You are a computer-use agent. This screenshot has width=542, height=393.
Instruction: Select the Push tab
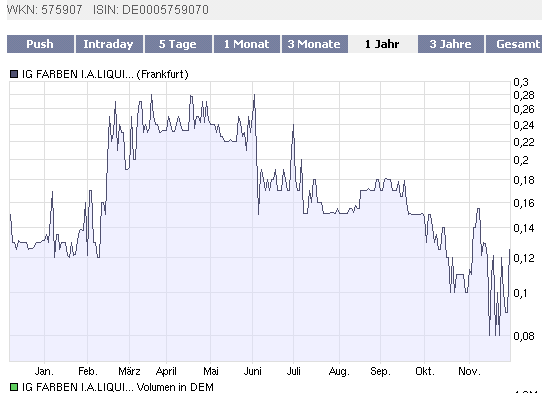pyautogui.click(x=40, y=44)
